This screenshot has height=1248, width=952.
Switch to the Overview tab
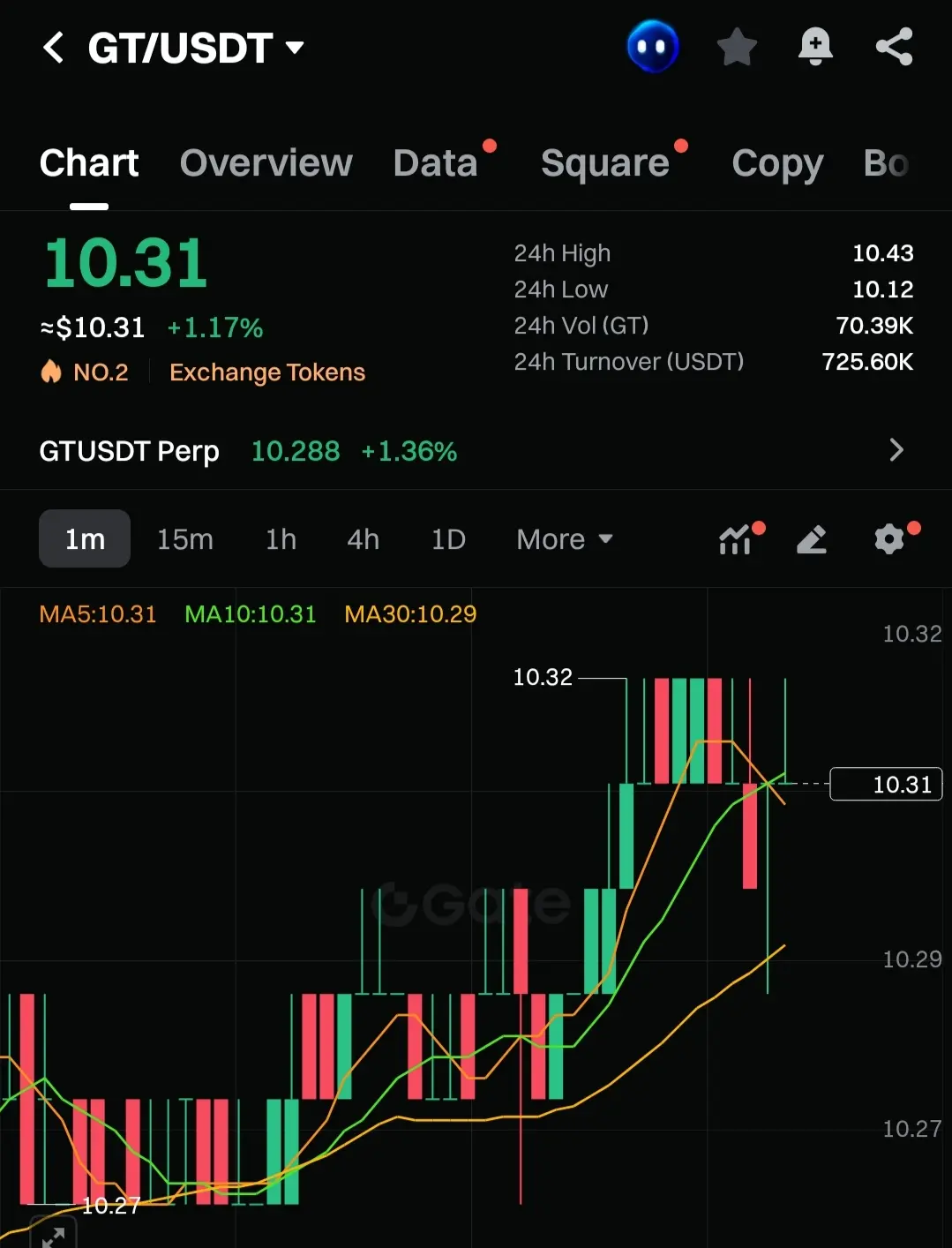[266, 163]
